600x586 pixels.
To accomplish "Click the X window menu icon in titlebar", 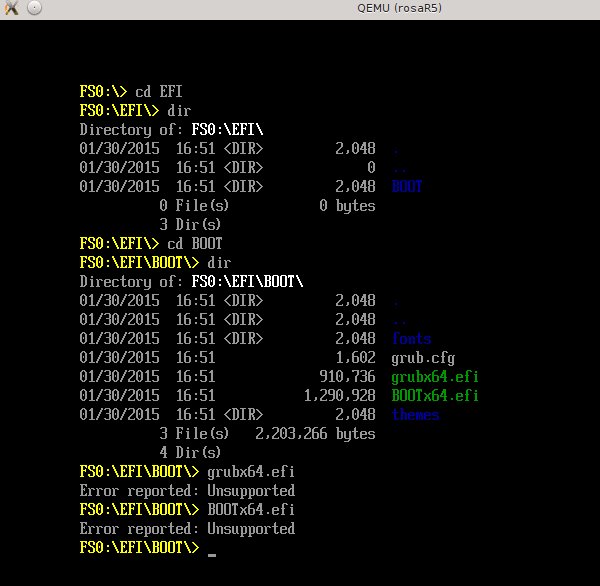I will (x=11, y=9).
